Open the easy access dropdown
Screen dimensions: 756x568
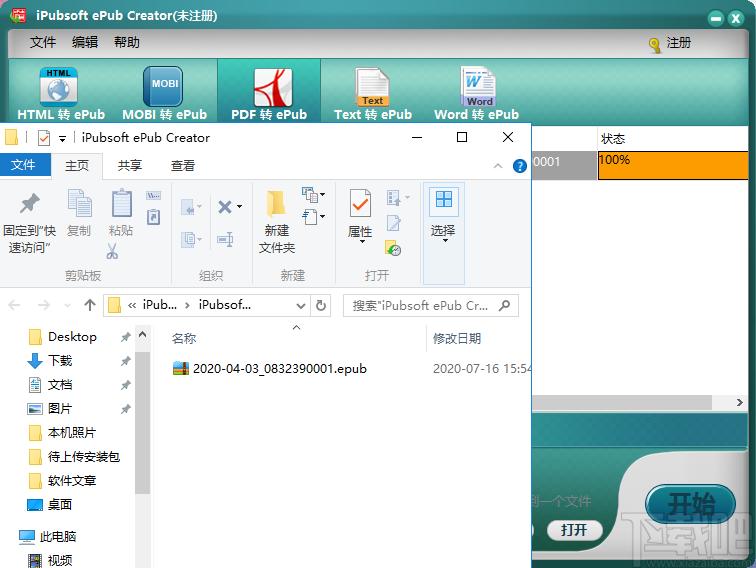tap(313, 216)
